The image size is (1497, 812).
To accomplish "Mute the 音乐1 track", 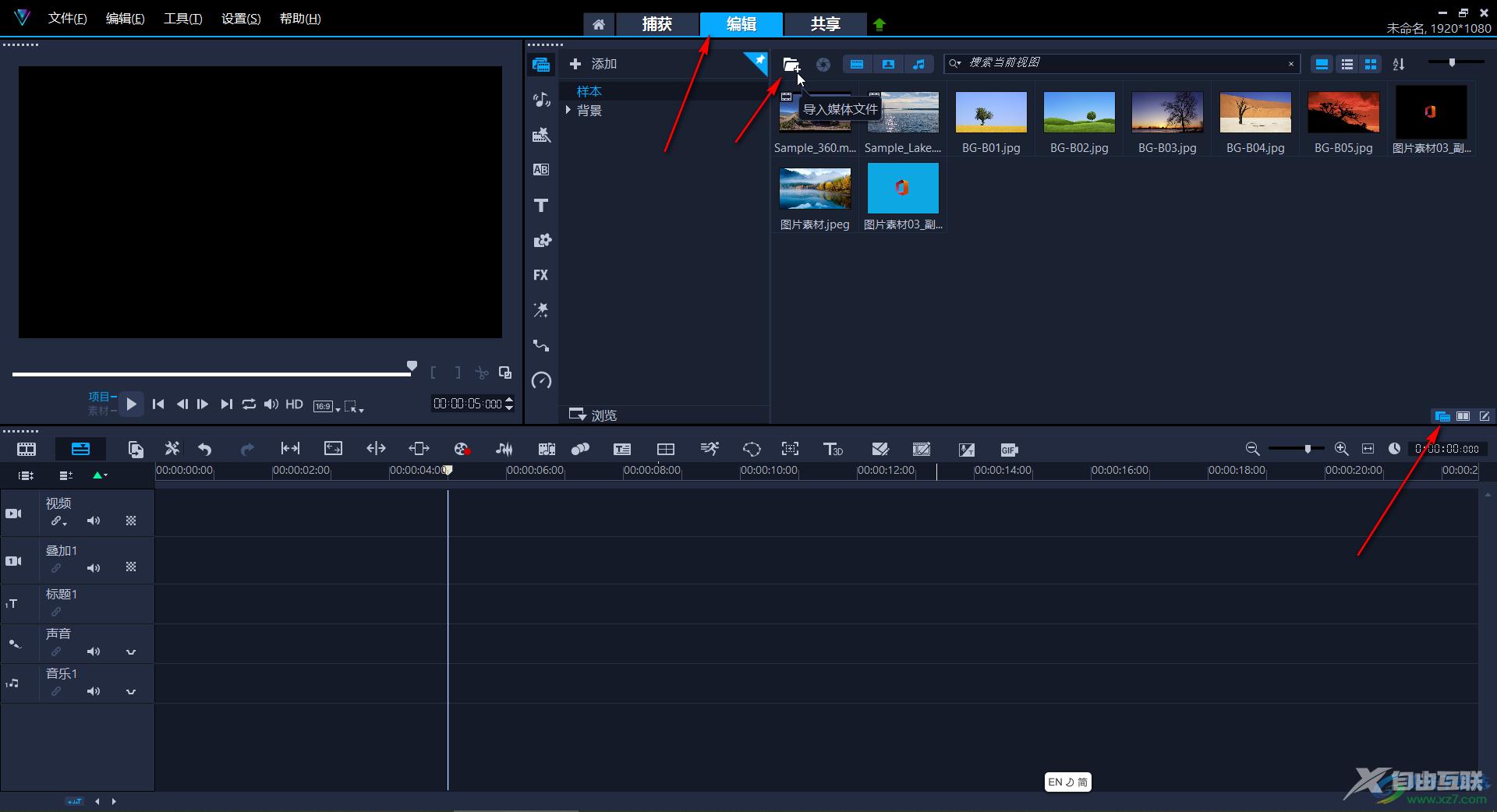I will pos(94,691).
